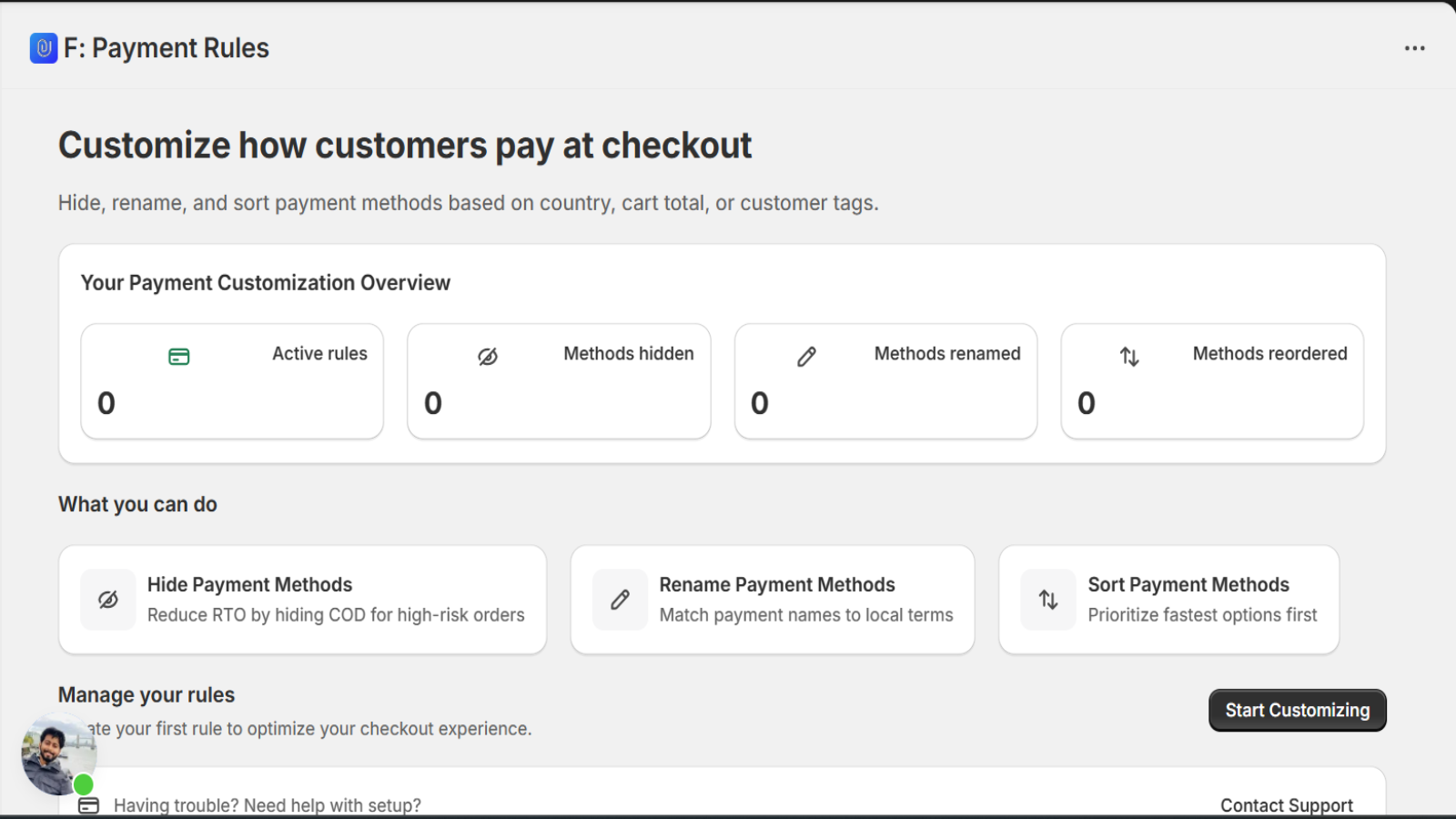Screen dimensions: 1456x819
Task: Click the green online status dot
Action: pyautogui.click(x=84, y=784)
